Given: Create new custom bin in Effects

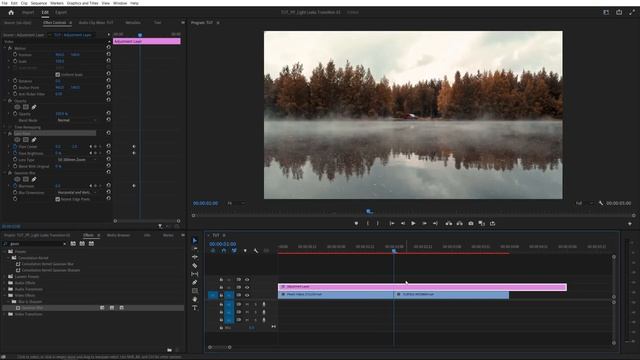Looking at the screenshot, I should click(x=169, y=350).
